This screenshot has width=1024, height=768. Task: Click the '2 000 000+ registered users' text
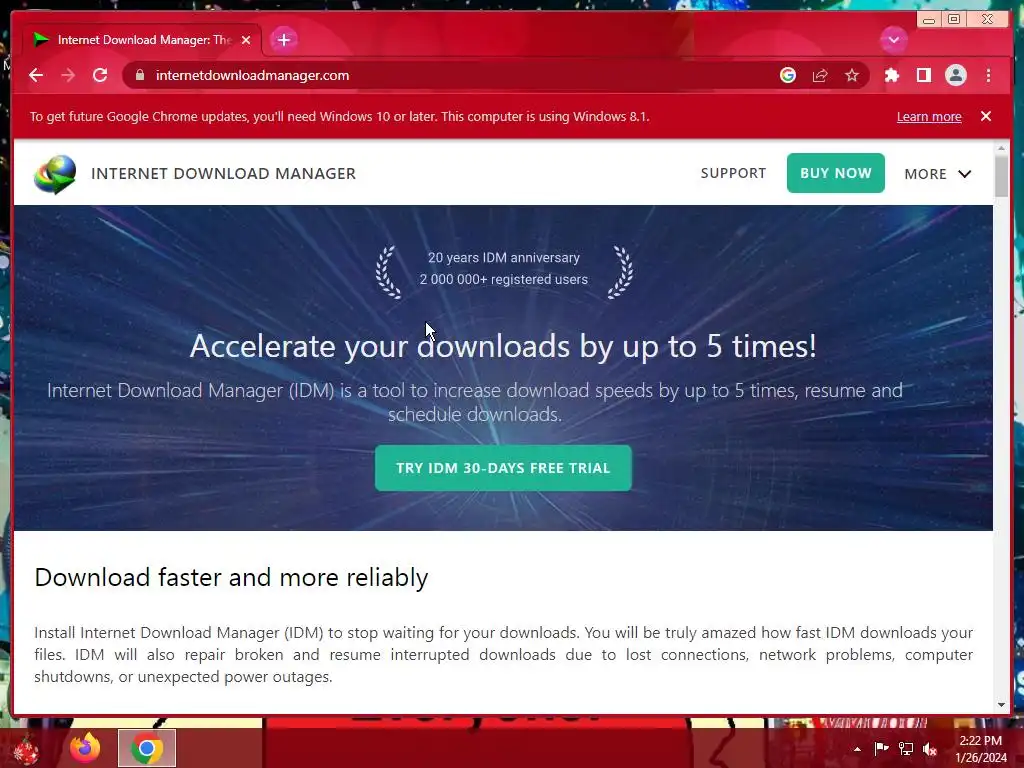click(504, 280)
